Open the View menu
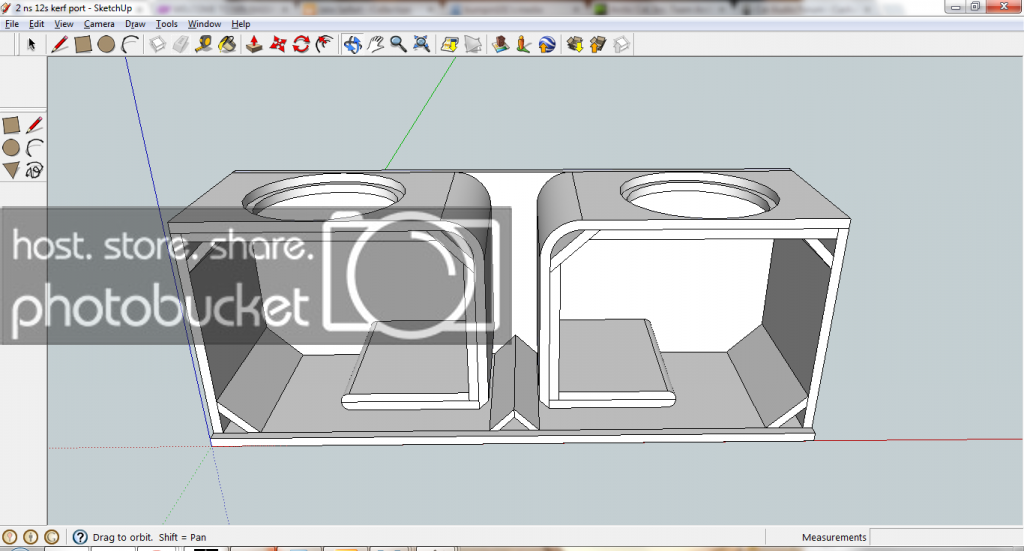 coord(63,24)
